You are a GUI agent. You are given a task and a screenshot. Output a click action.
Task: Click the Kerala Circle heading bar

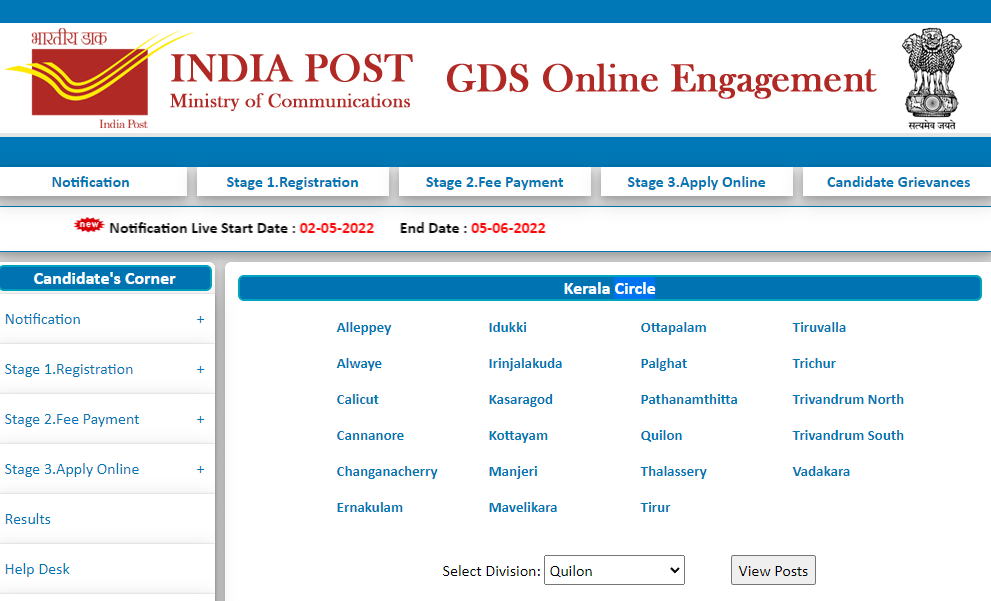click(610, 288)
